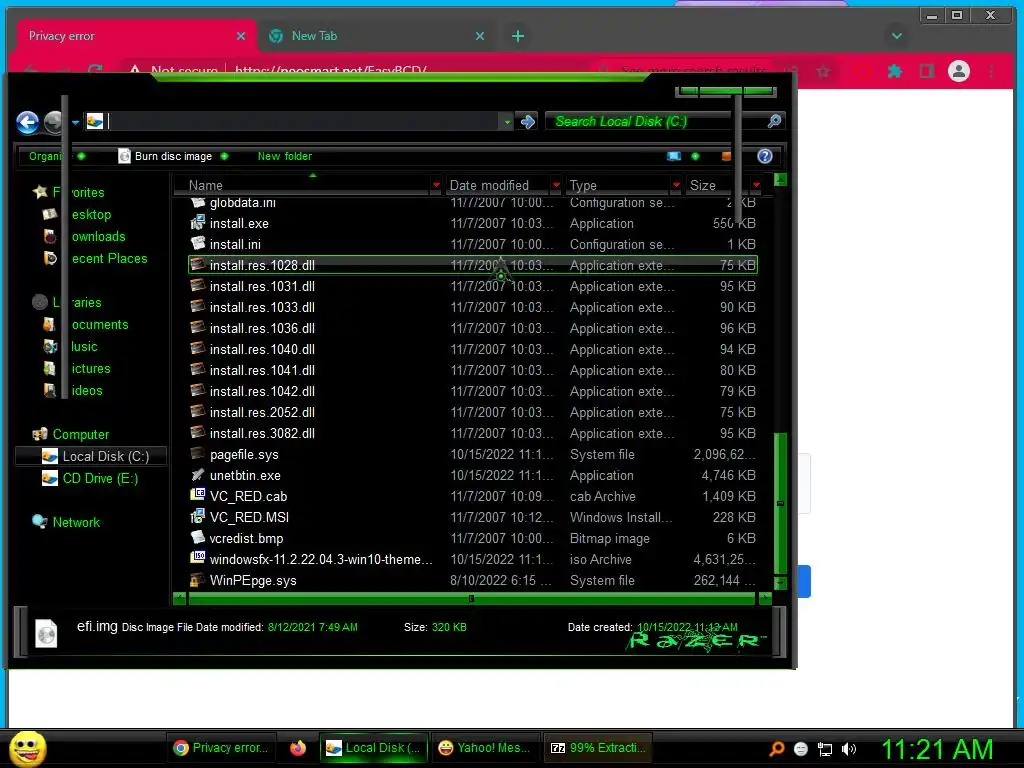The image size is (1024, 768).
Task: Click the Back arrow in Explorer
Action: (27, 122)
